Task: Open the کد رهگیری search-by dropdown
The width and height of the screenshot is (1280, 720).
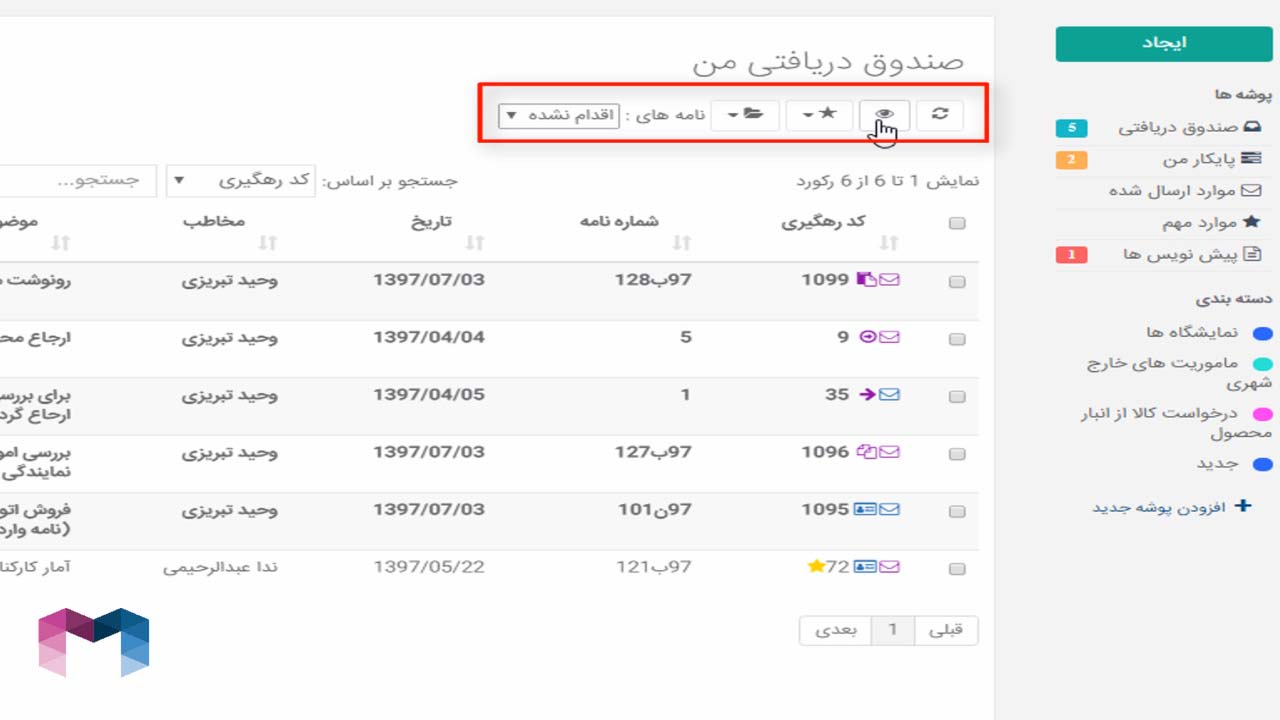Action: (x=240, y=181)
